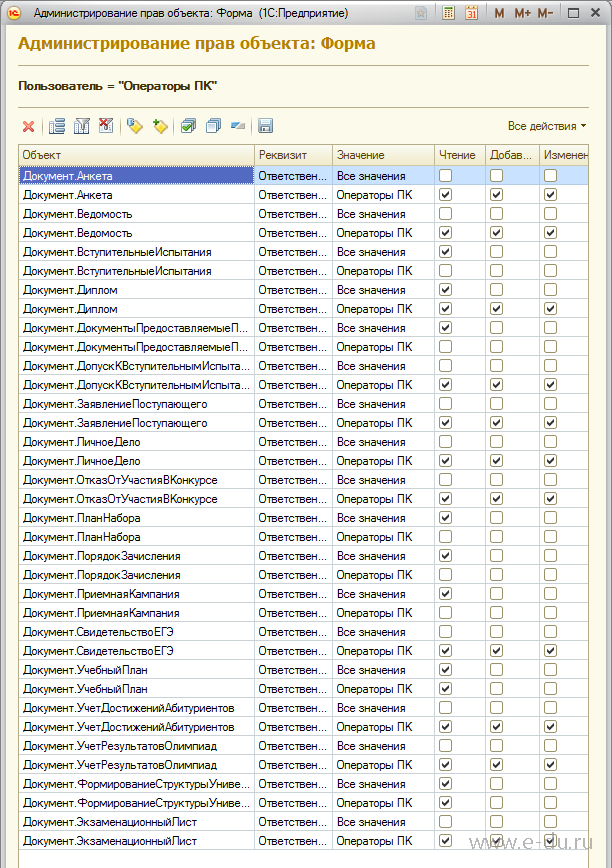Click the floppy disk save icon
This screenshot has width=612, height=868.
[266, 126]
